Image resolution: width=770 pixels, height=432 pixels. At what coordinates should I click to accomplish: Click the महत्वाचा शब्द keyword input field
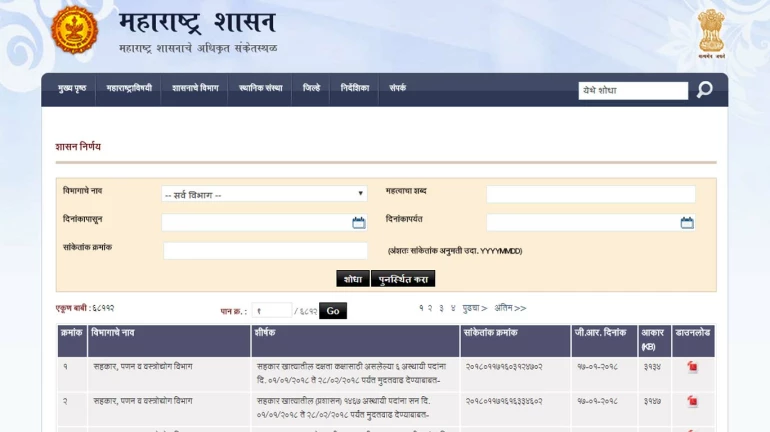(590, 195)
